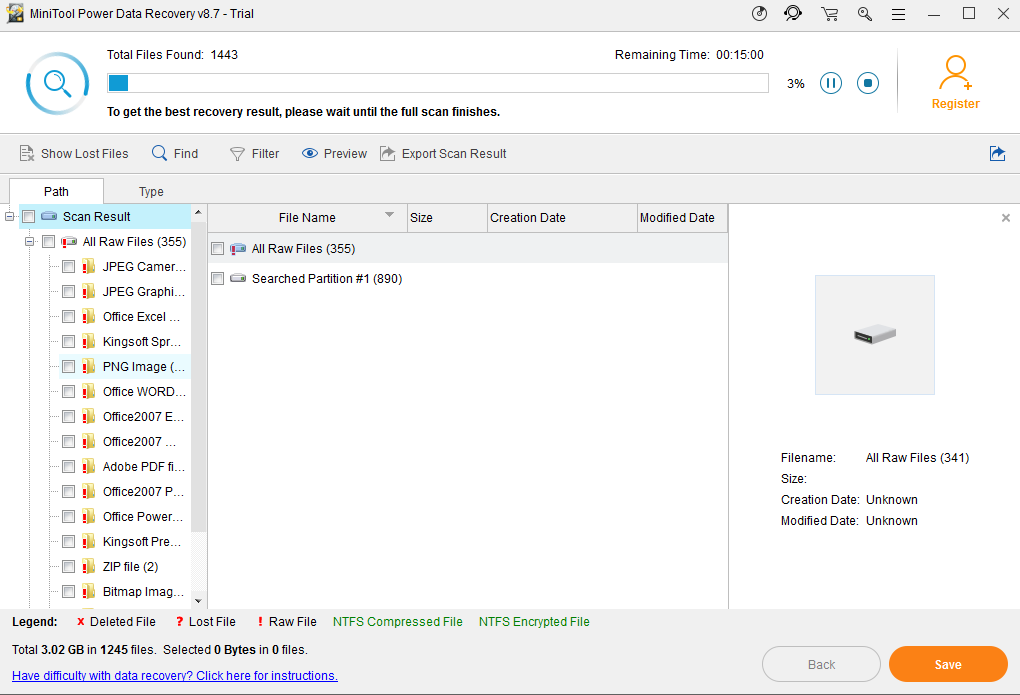The image size is (1020, 695).
Task: Check the Office Excel checkbox
Action: coord(68,317)
